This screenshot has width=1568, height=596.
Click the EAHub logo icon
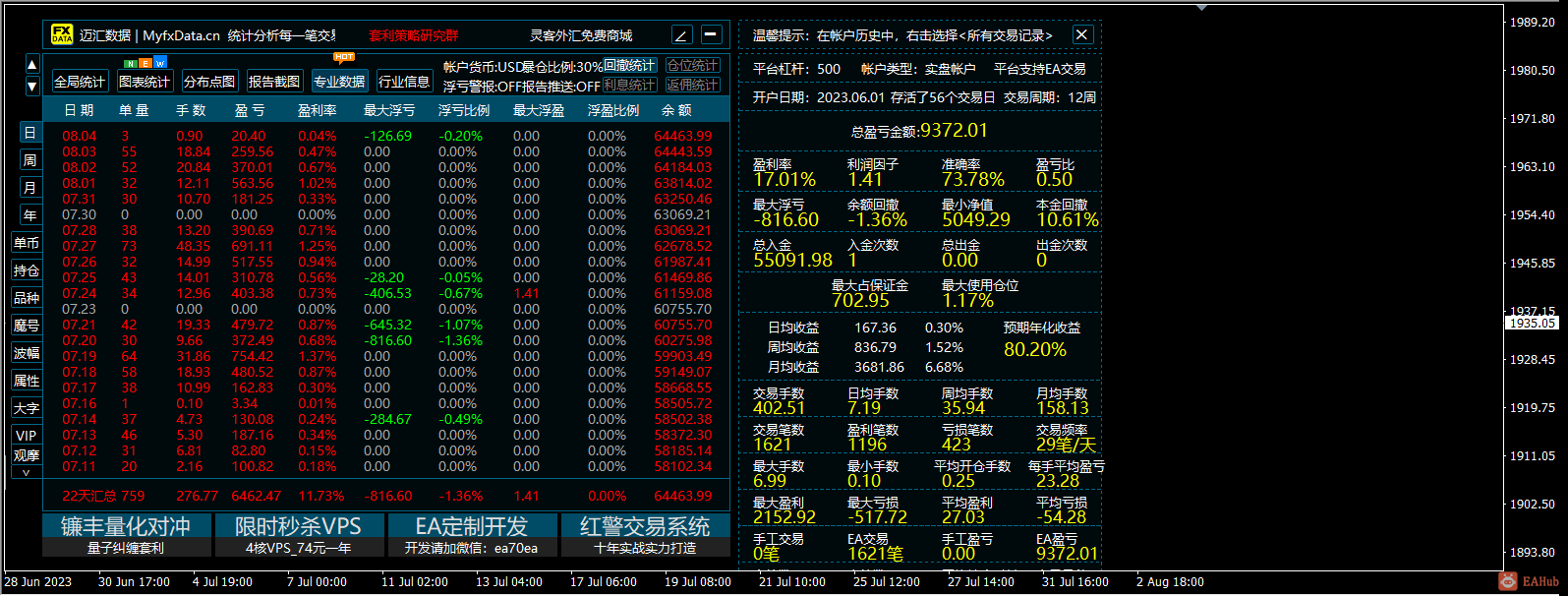1508,582
